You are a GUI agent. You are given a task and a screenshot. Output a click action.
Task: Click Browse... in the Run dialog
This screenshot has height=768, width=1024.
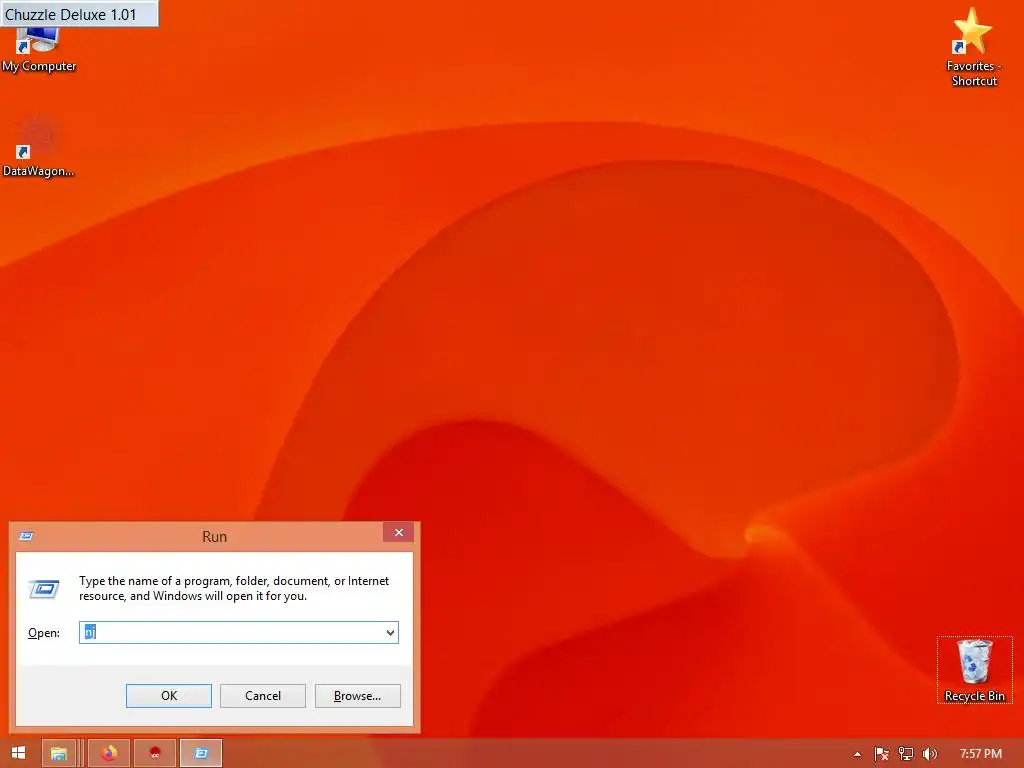click(357, 696)
